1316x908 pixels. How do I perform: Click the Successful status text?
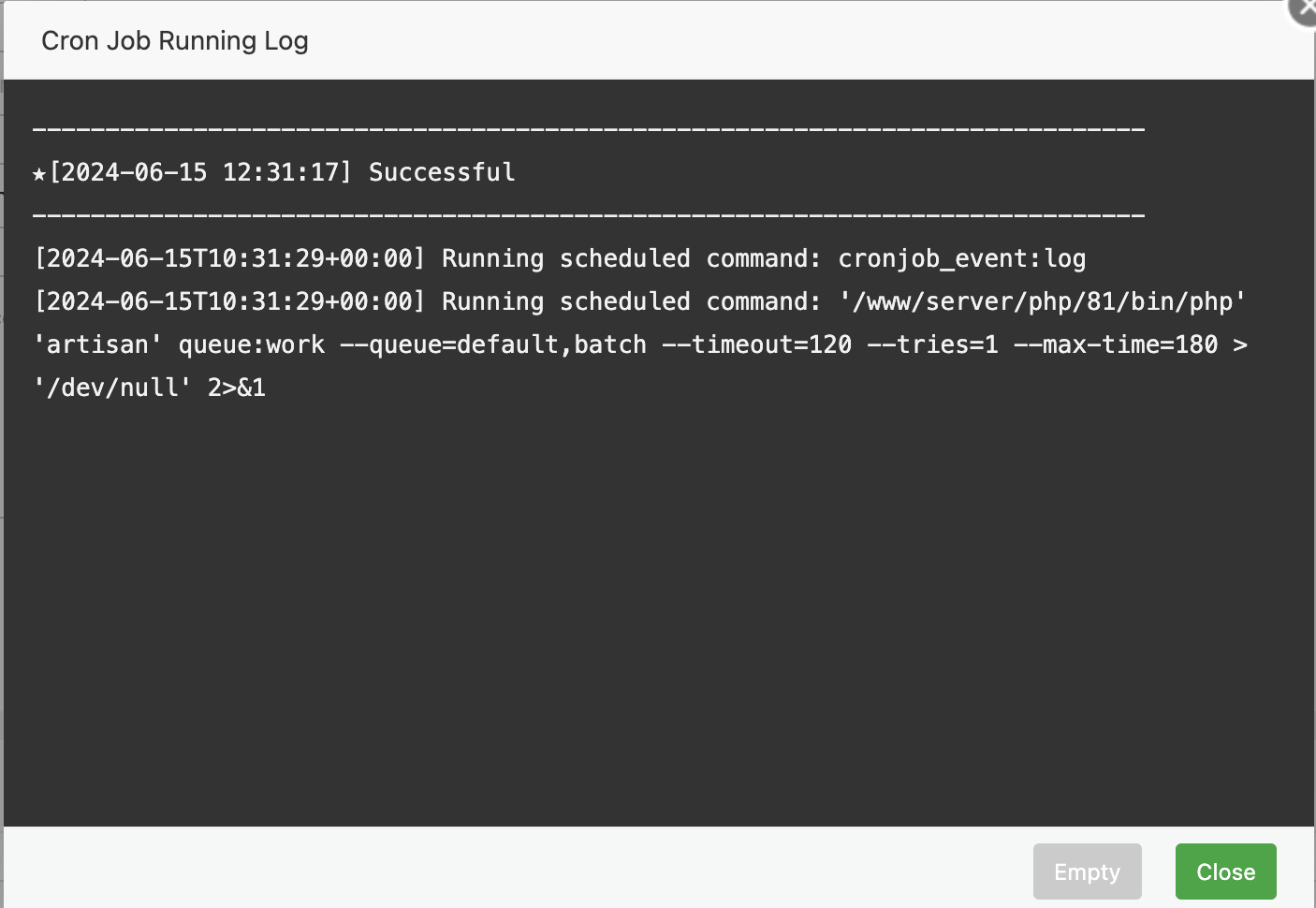pos(442,172)
